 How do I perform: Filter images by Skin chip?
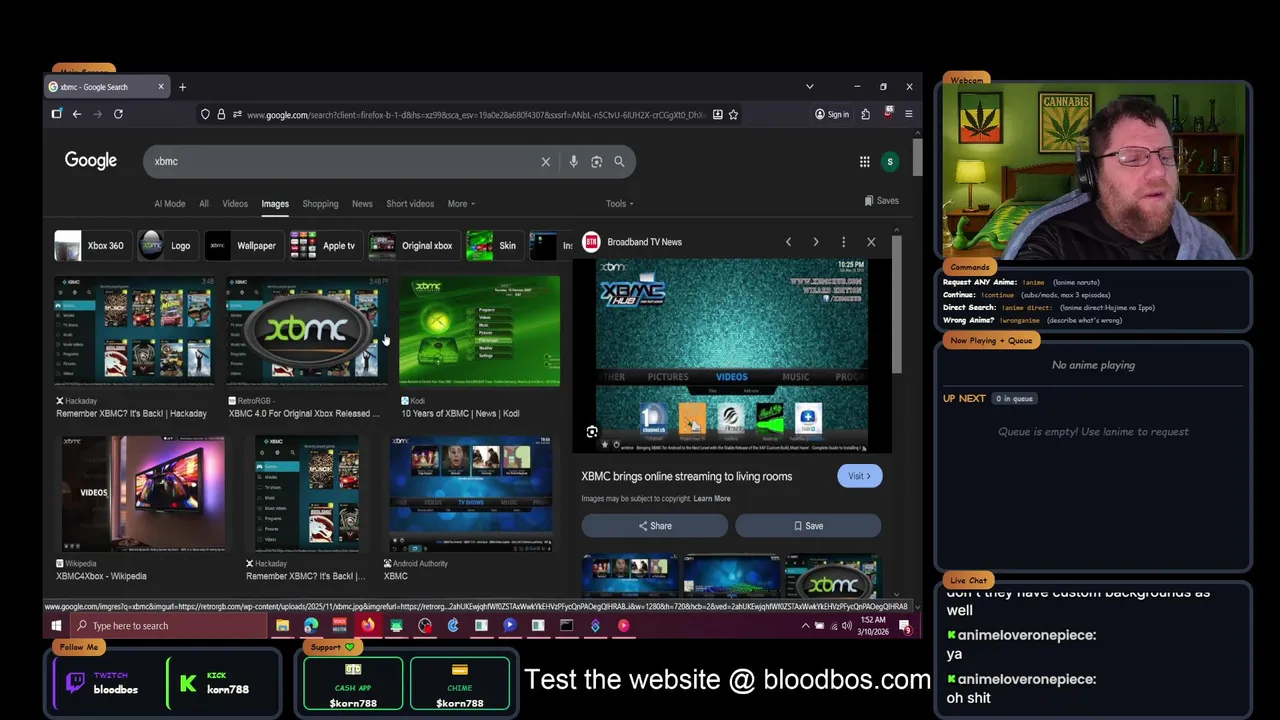coord(493,245)
